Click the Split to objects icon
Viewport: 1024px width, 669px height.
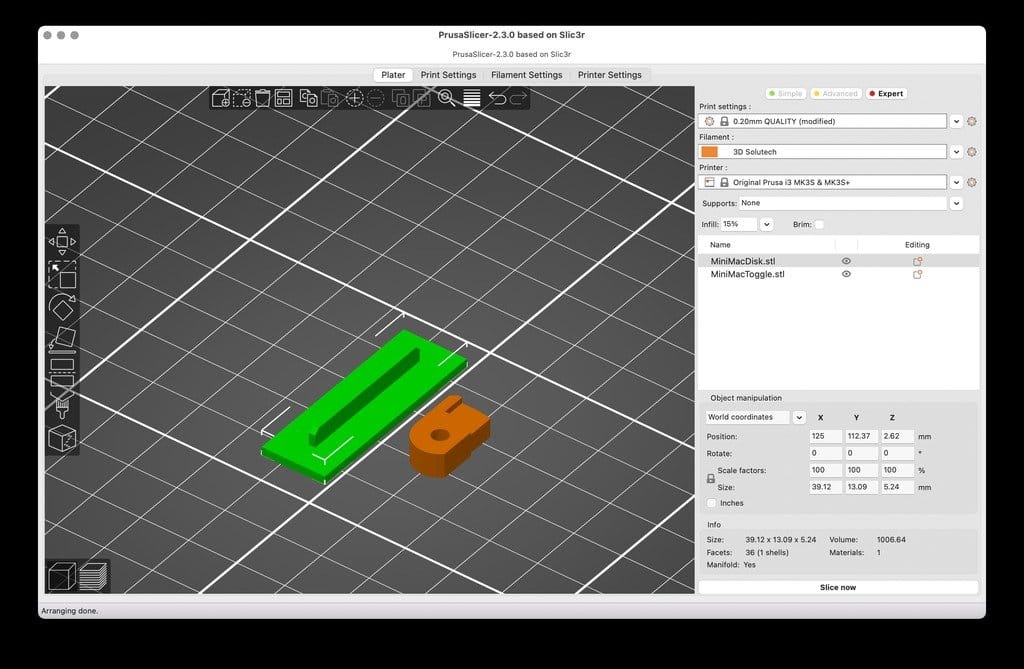400,99
